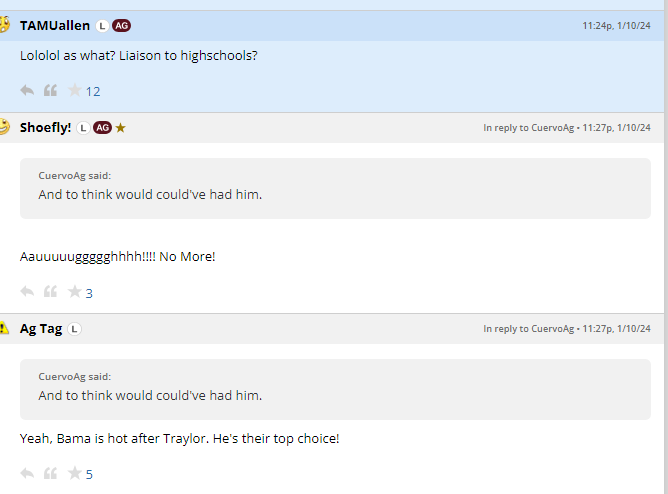Viewport: 668px width, 494px height.
Task: Open Ag Tag's In reply to CuervoAg link
Action: pos(528,329)
